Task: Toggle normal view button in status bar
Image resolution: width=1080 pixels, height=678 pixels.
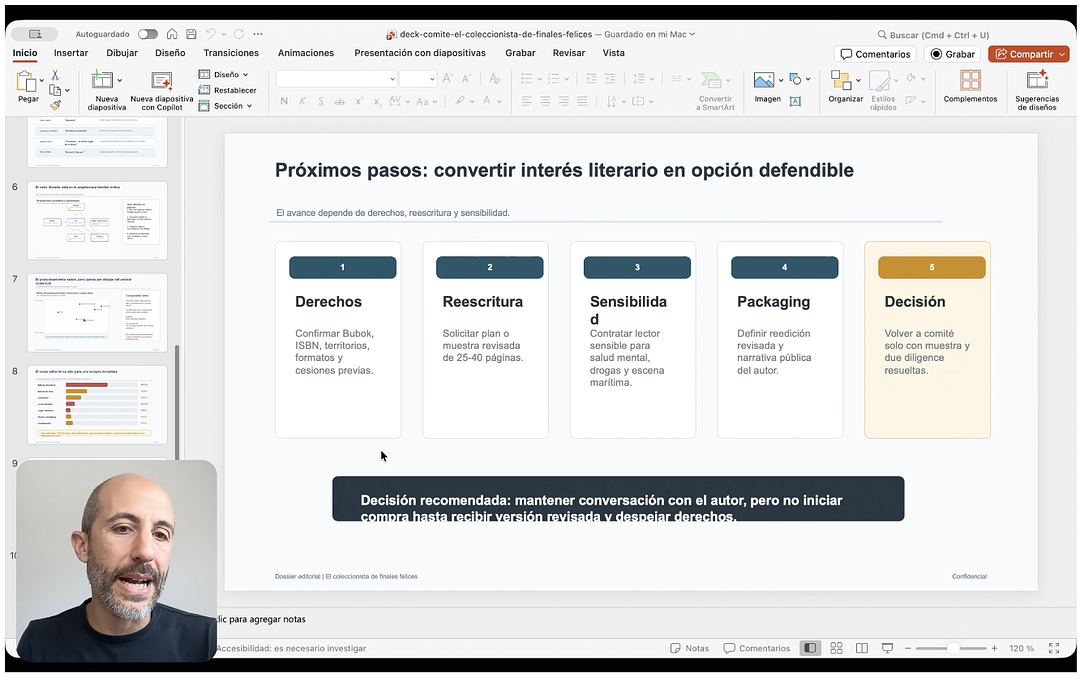Action: pyautogui.click(x=810, y=648)
